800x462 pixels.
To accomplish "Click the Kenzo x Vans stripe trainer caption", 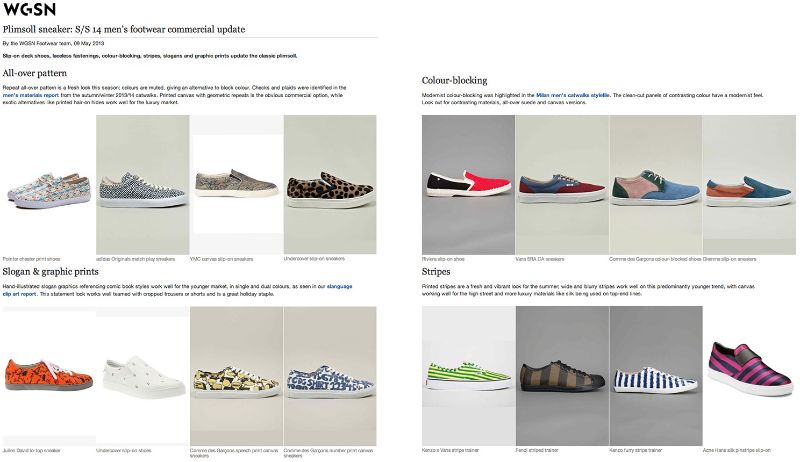I will (451, 450).
